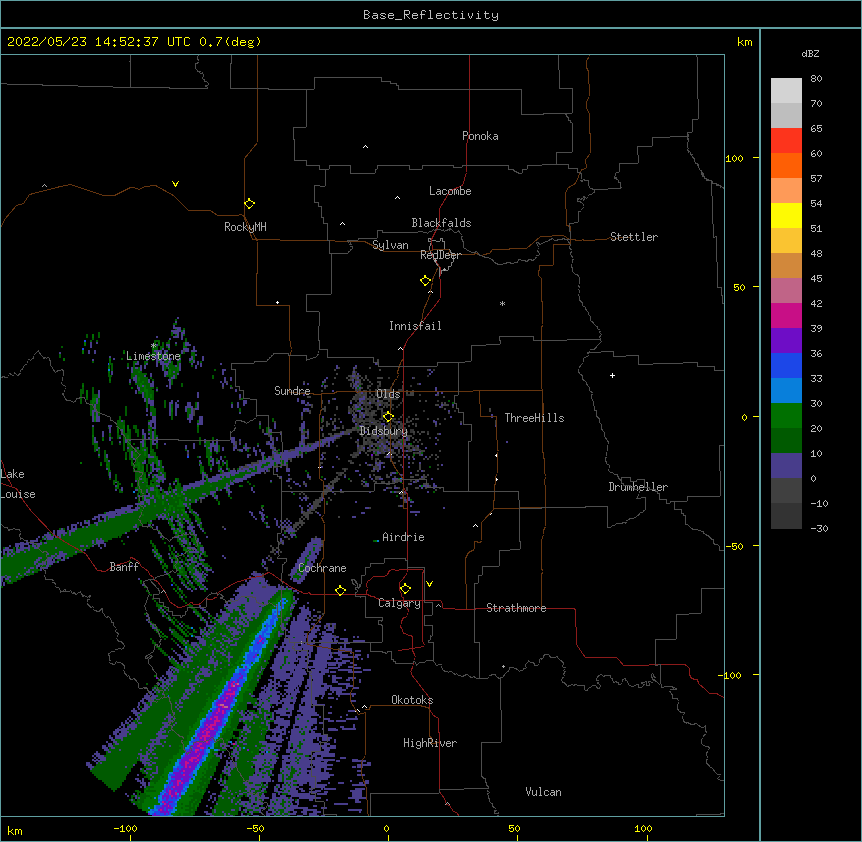Click the Calgary city label
Image resolution: width=862 pixels, height=842 pixels.
pyautogui.click(x=399, y=603)
